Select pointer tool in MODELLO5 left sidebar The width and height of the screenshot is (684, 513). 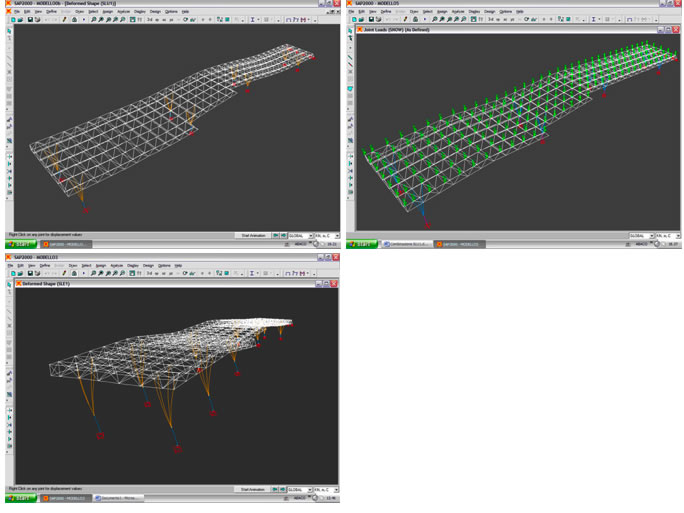tap(350, 31)
